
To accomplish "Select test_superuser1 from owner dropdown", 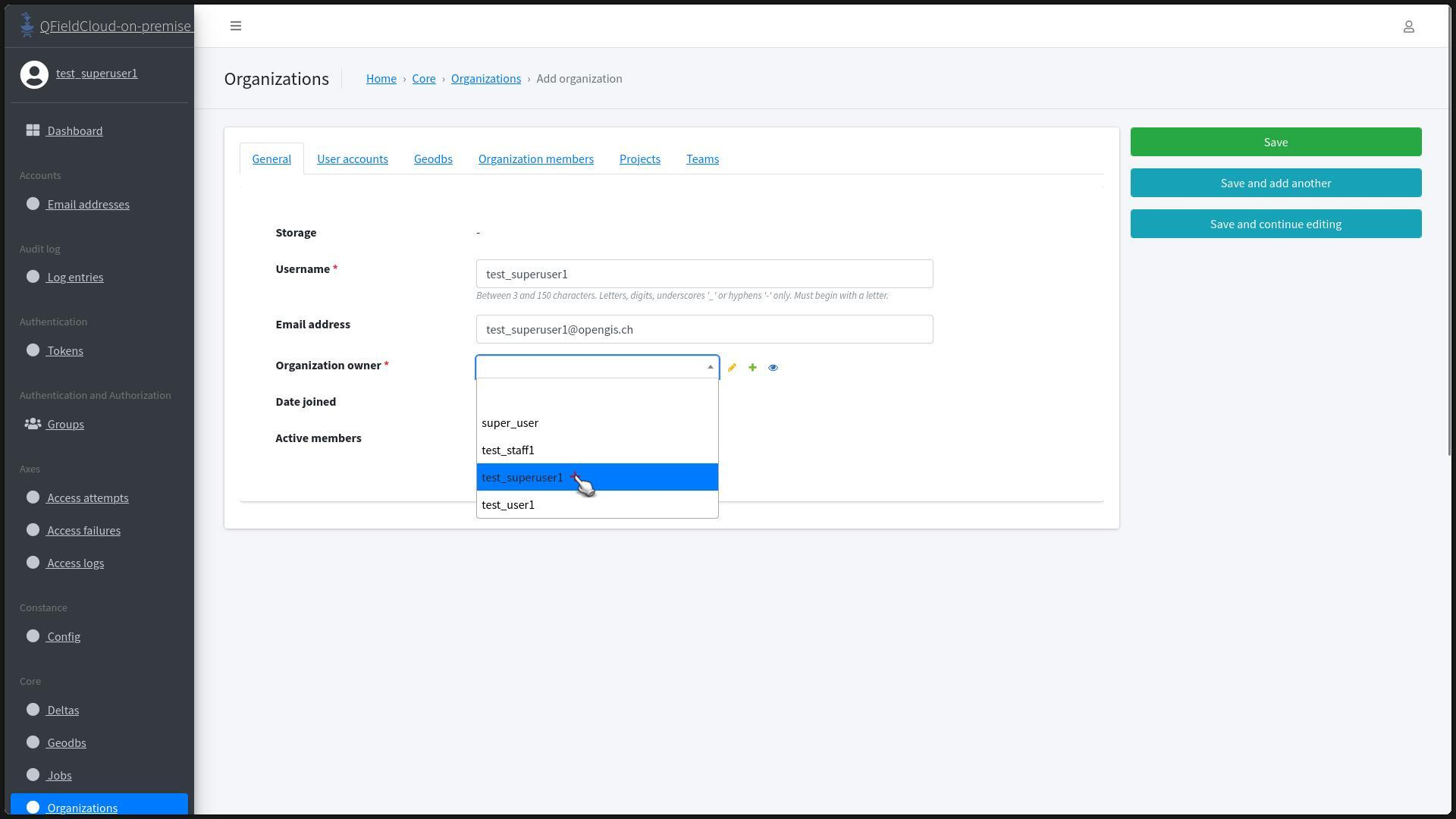I will tap(522, 478).
